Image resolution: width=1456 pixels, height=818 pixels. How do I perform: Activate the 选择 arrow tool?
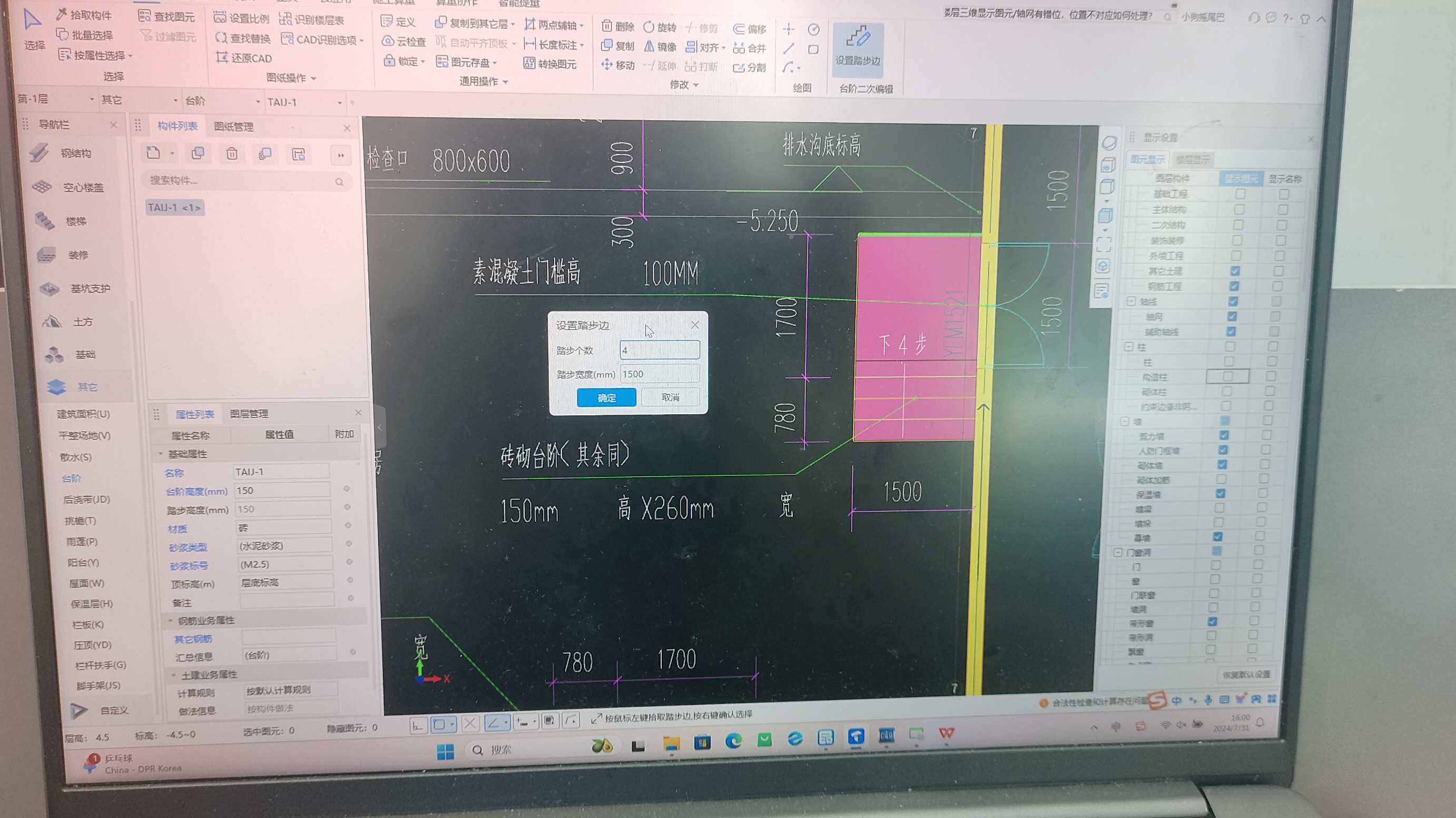tap(33, 30)
